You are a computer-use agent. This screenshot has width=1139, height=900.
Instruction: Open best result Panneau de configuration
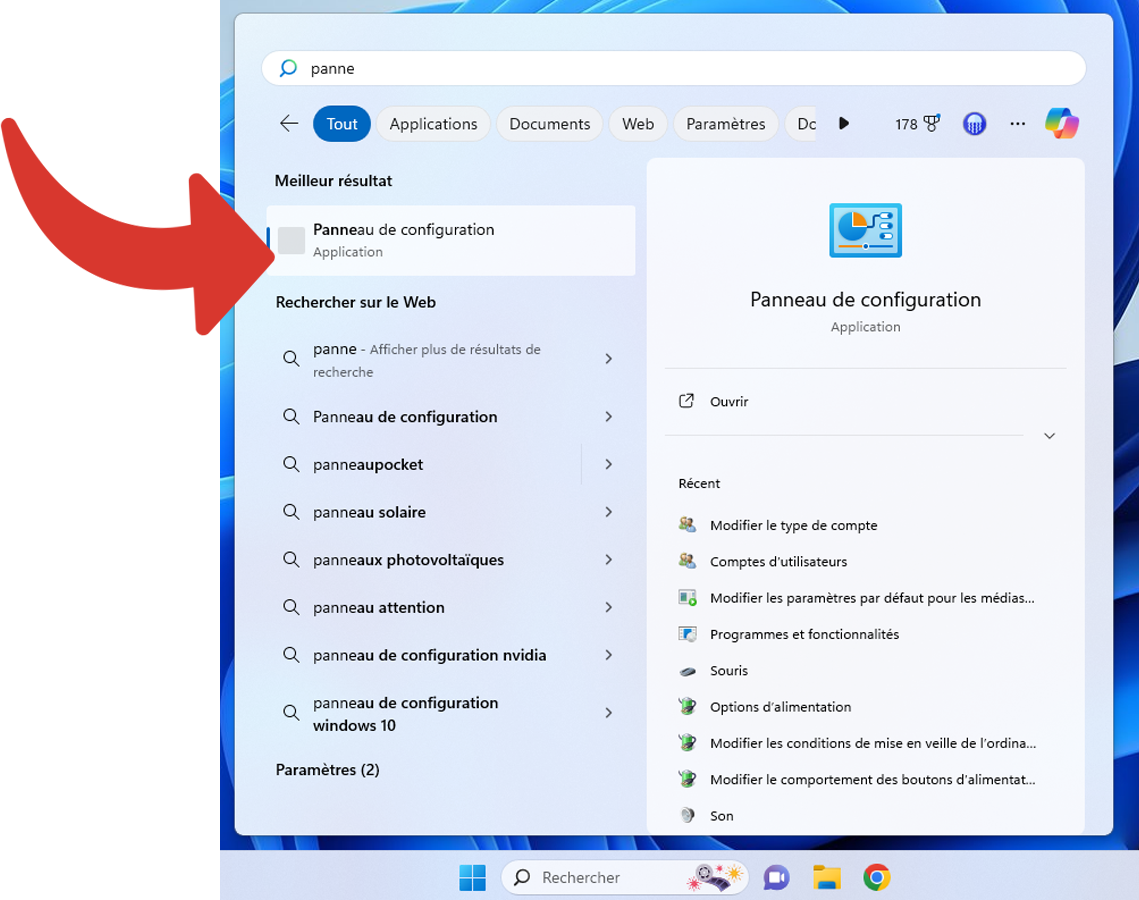450,240
